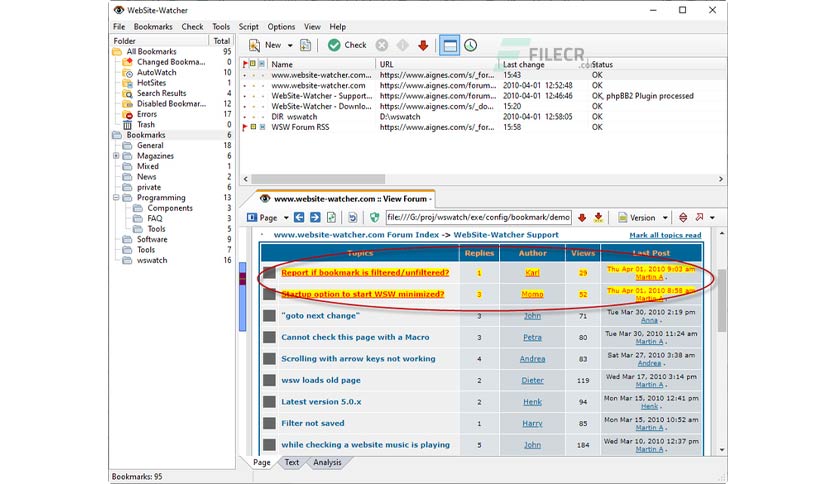Click the blue undo refresh icon

coord(352,217)
